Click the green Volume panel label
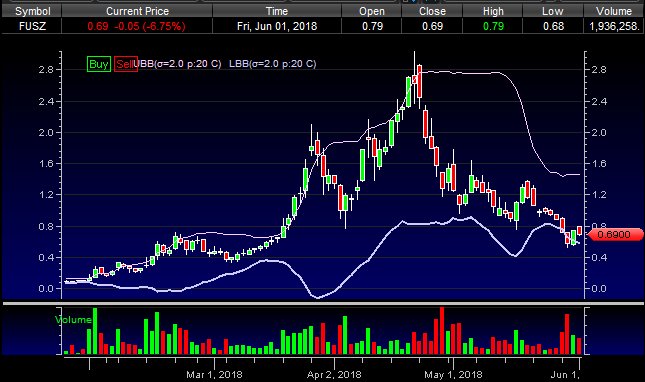The width and height of the screenshot is (645, 382). pyautogui.click(x=73, y=319)
